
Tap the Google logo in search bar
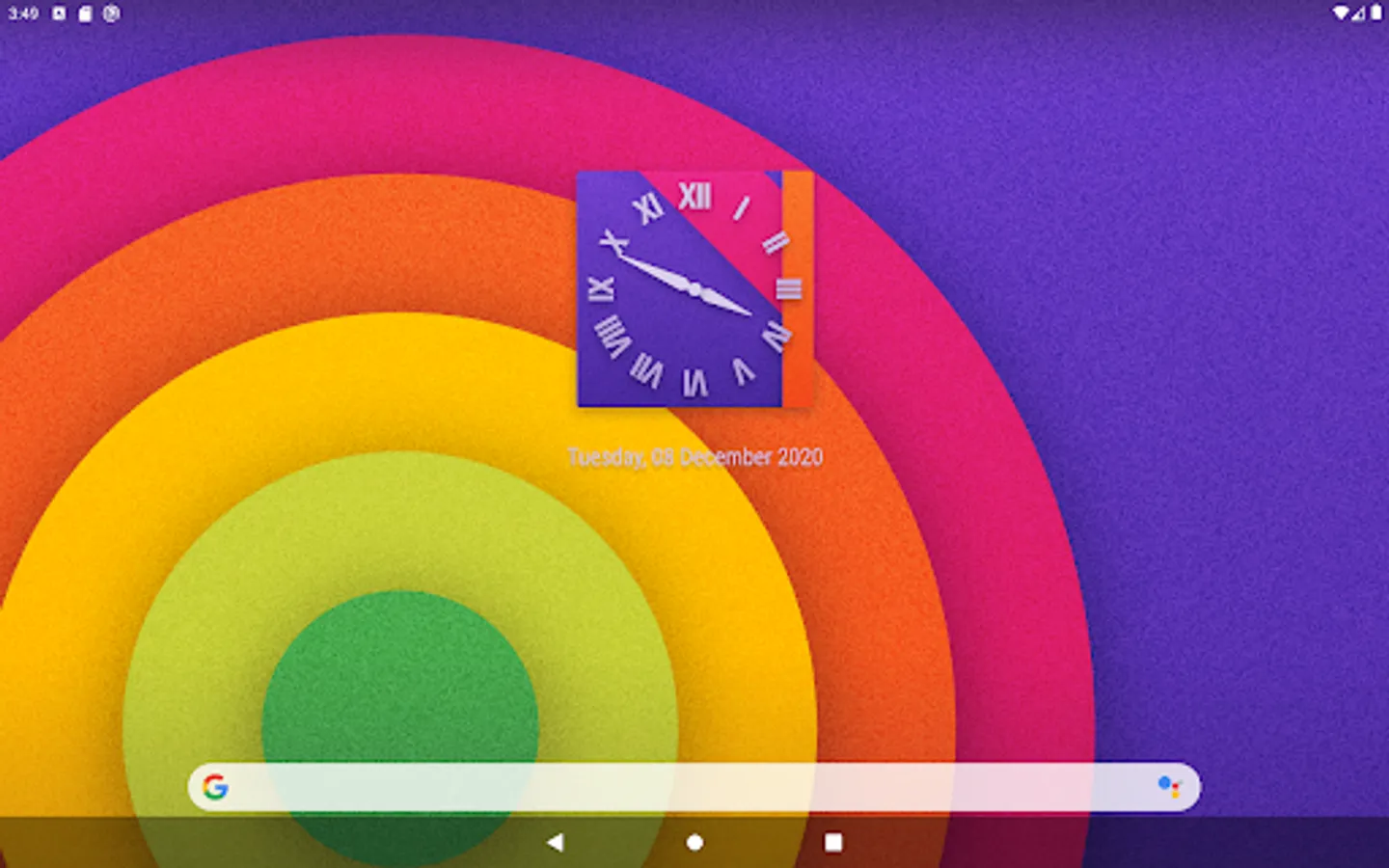pos(215,787)
